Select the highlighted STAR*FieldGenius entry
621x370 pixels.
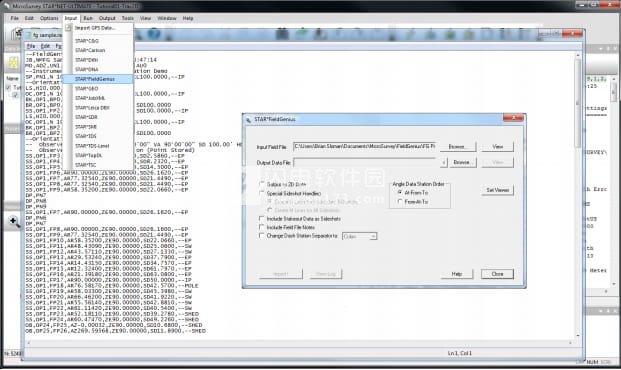pos(98,79)
